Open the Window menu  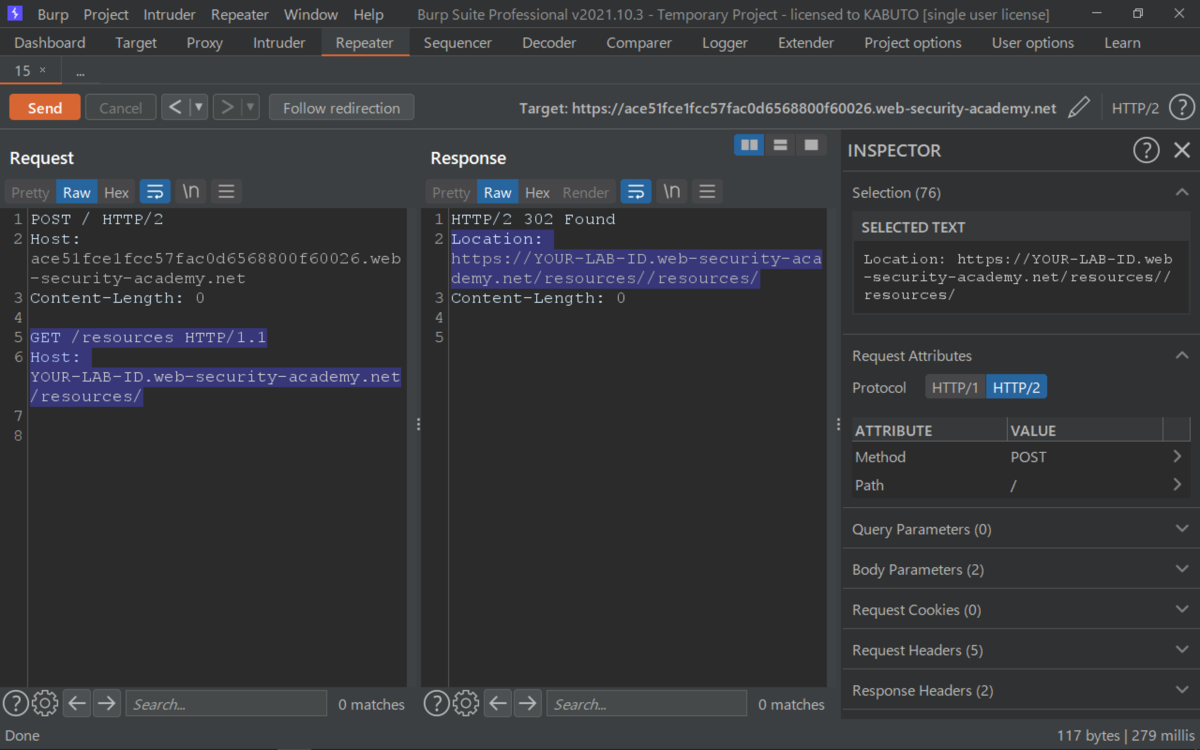click(311, 15)
